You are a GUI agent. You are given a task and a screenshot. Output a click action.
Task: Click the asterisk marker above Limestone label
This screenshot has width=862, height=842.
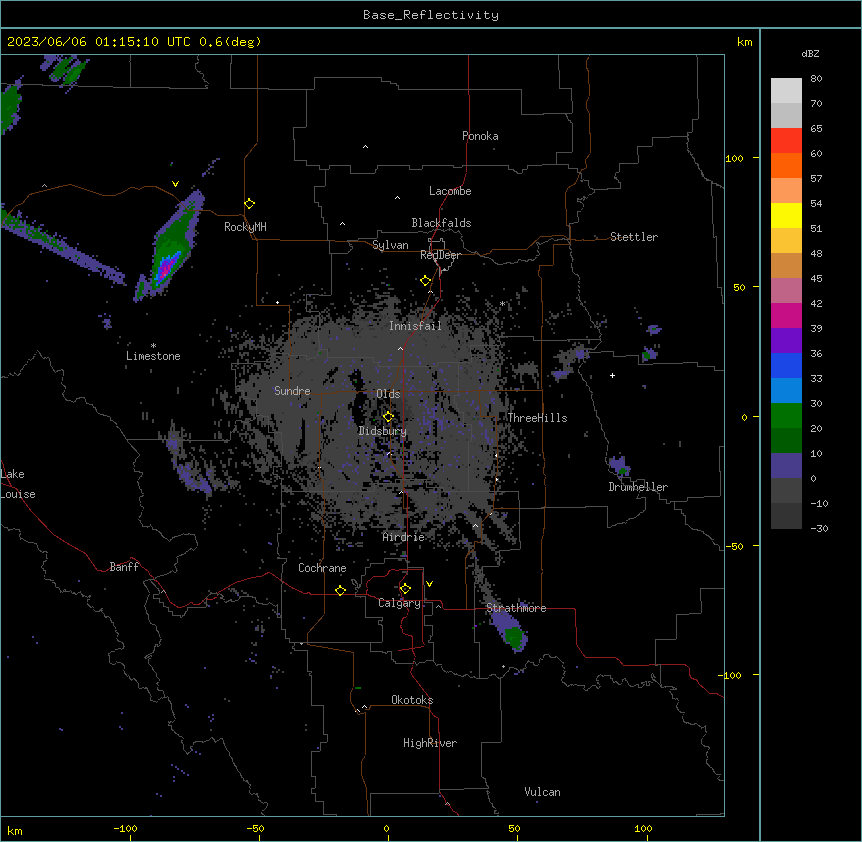click(153, 346)
